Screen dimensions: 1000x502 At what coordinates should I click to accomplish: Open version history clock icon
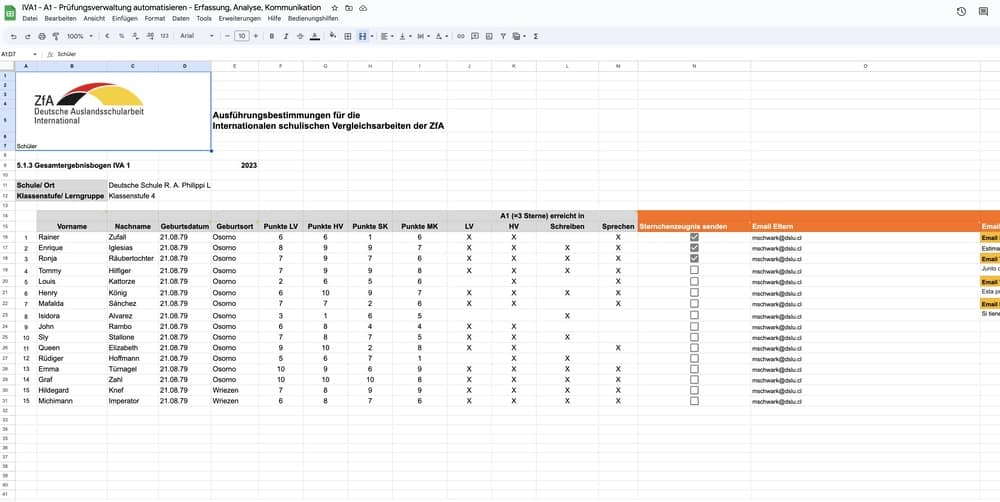(961, 11)
